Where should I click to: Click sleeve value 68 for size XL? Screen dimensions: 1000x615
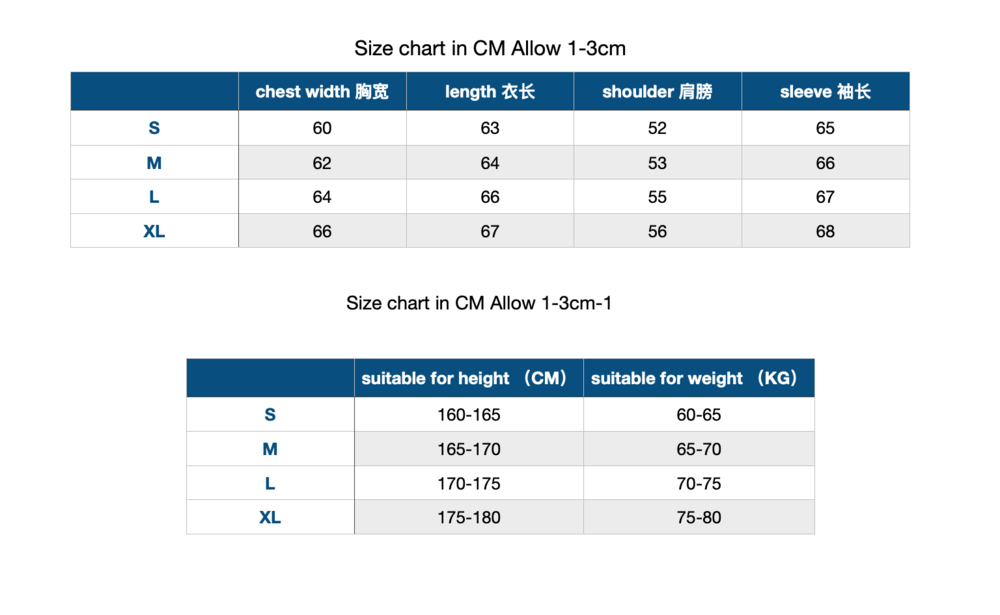[x=825, y=231]
